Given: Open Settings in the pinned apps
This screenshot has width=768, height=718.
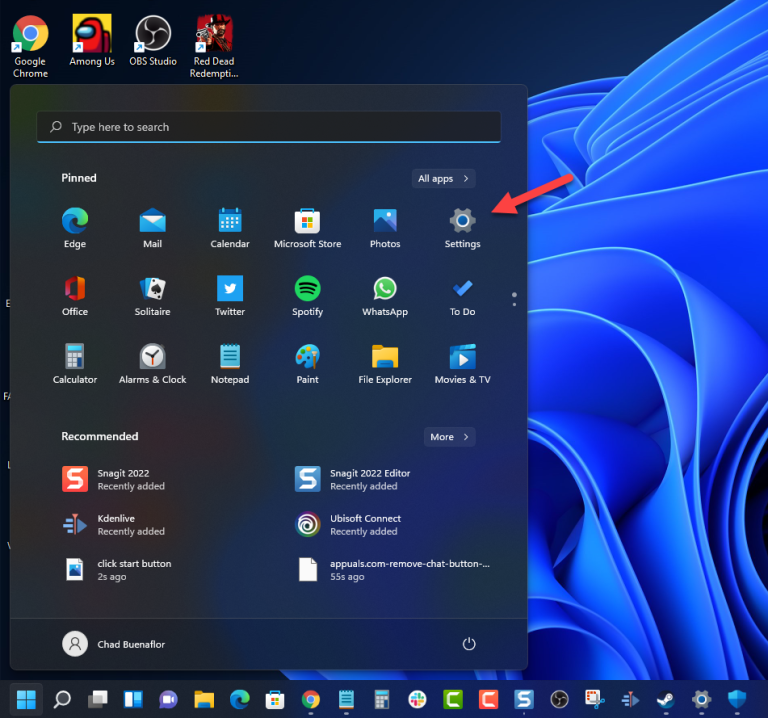Looking at the screenshot, I should (462, 228).
